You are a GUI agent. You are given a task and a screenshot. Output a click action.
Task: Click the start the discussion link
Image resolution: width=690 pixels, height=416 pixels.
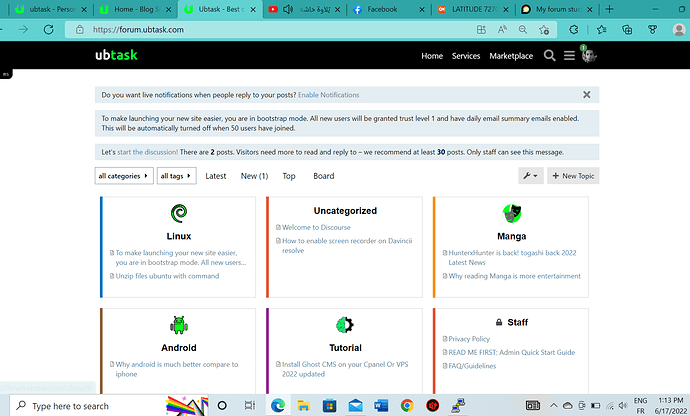(147, 152)
